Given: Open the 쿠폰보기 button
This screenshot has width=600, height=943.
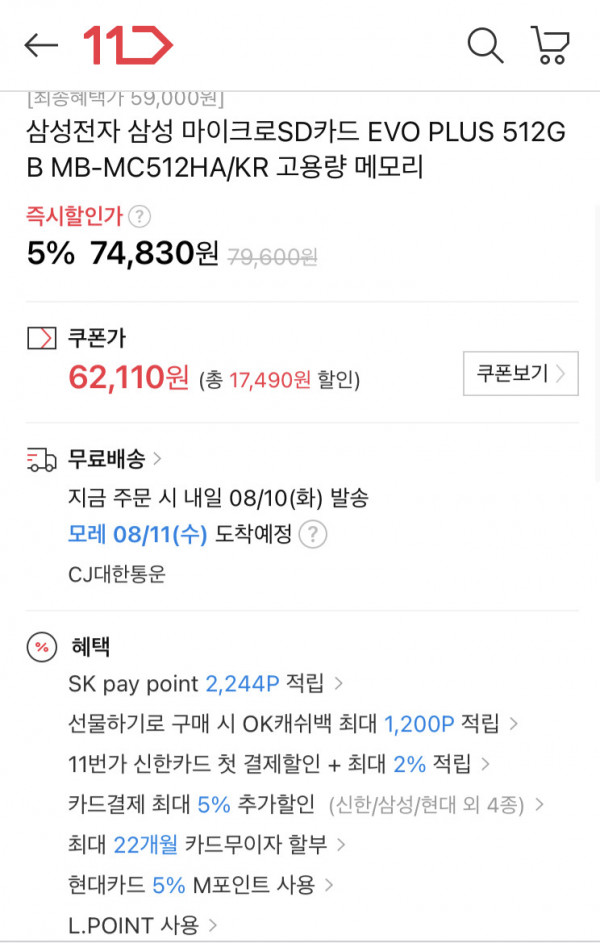Looking at the screenshot, I should tap(521, 373).
